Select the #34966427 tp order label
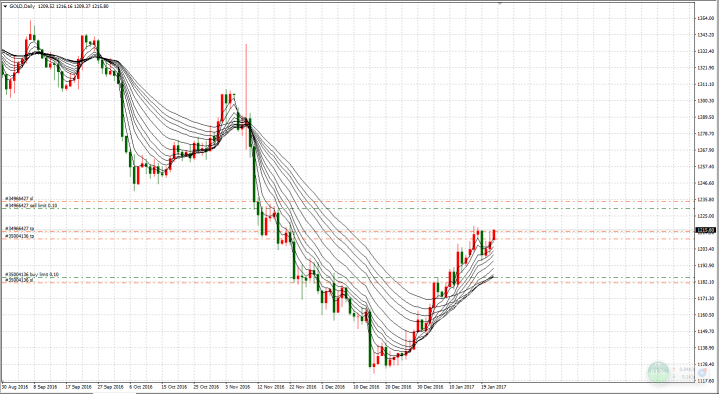Screen dimensions: 719x394 19,228
